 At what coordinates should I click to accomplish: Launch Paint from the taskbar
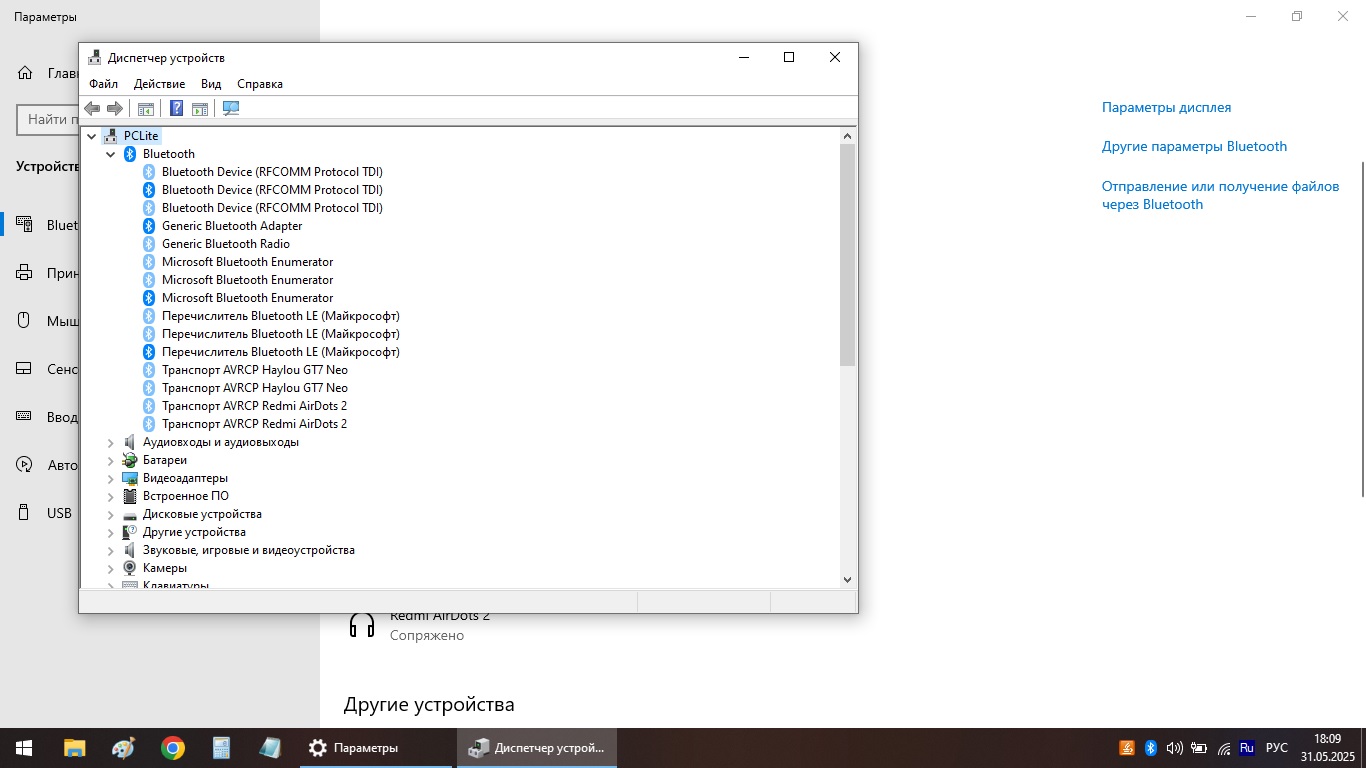coord(123,748)
